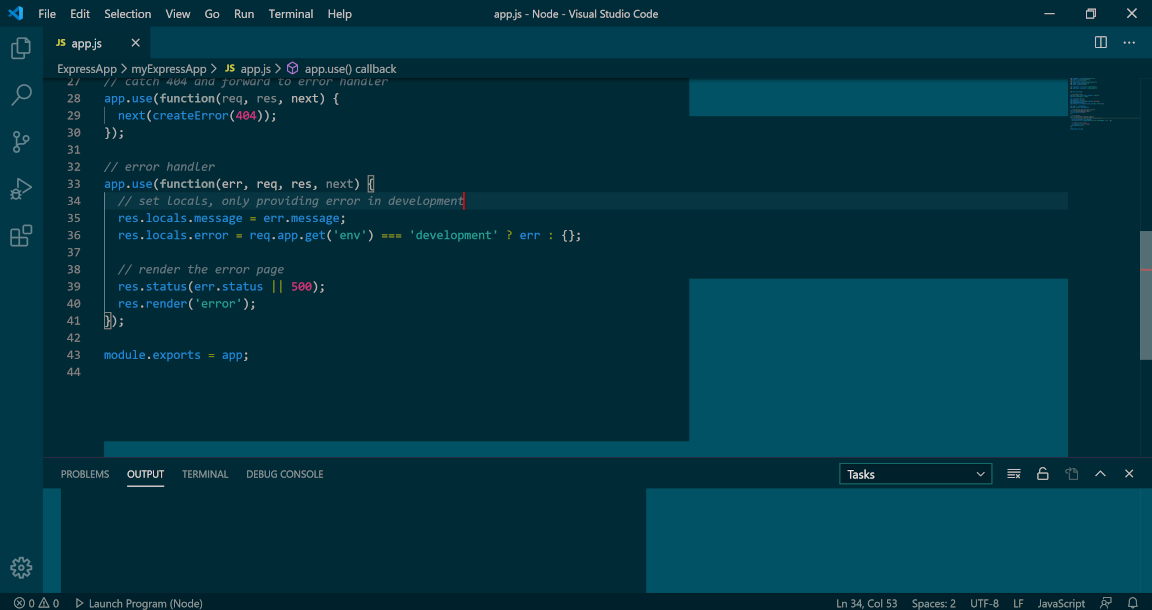Open the Tasks output channel dropdown
The image size is (1152, 610).
pos(915,474)
